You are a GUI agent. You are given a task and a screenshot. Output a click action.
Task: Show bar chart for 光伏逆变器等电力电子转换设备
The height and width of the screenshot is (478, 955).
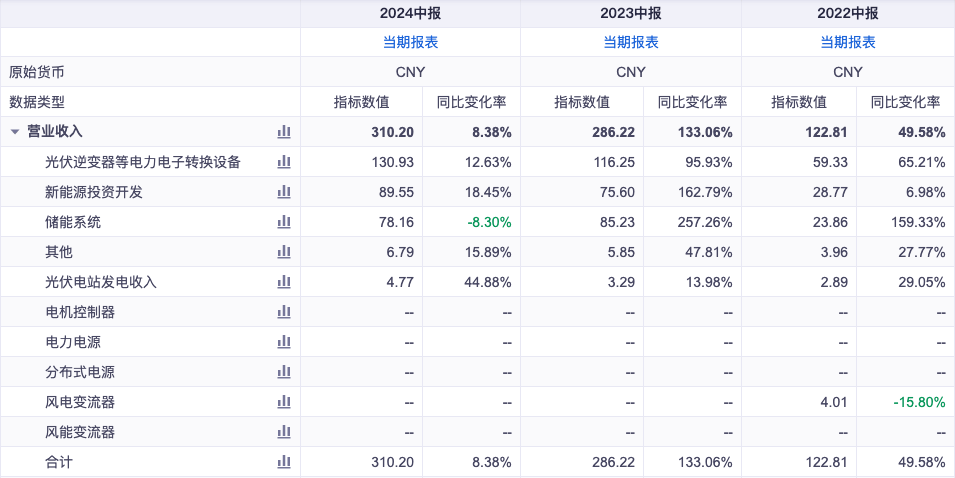(x=284, y=162)
